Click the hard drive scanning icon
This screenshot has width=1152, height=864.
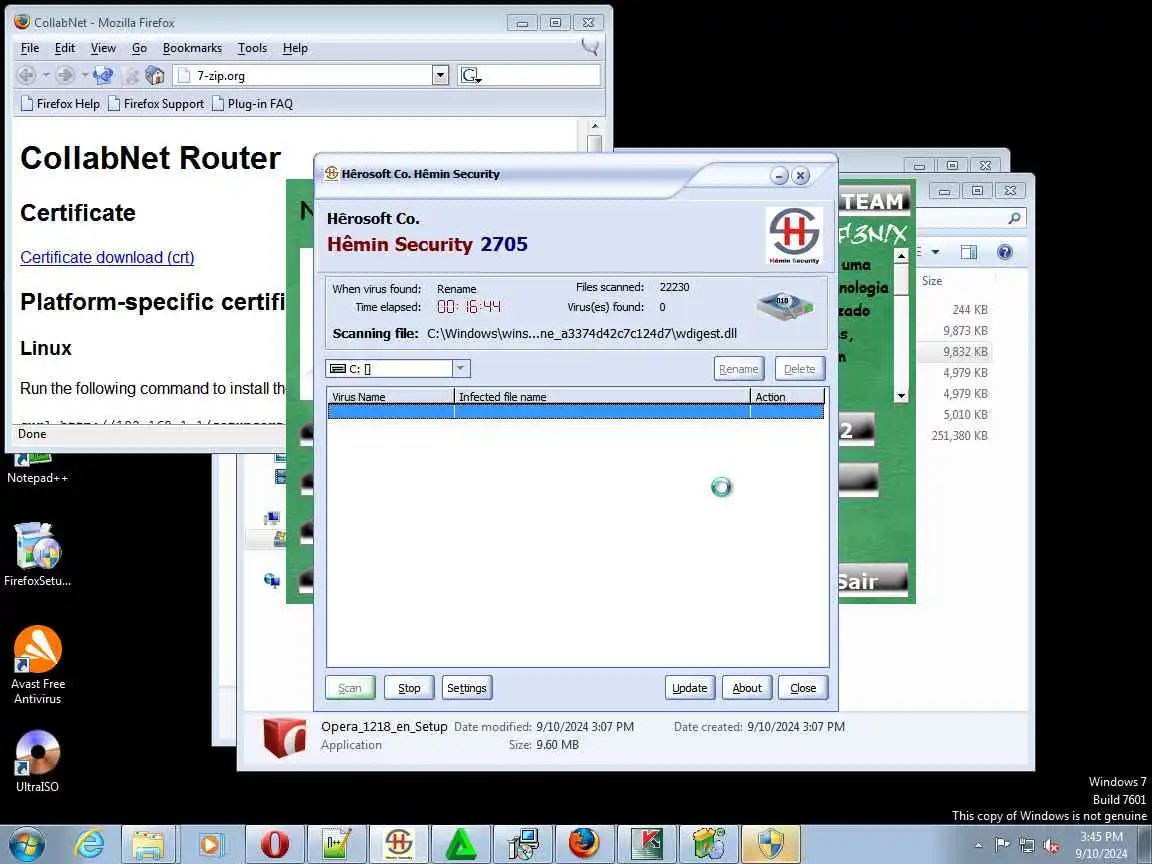pos(785,305)
